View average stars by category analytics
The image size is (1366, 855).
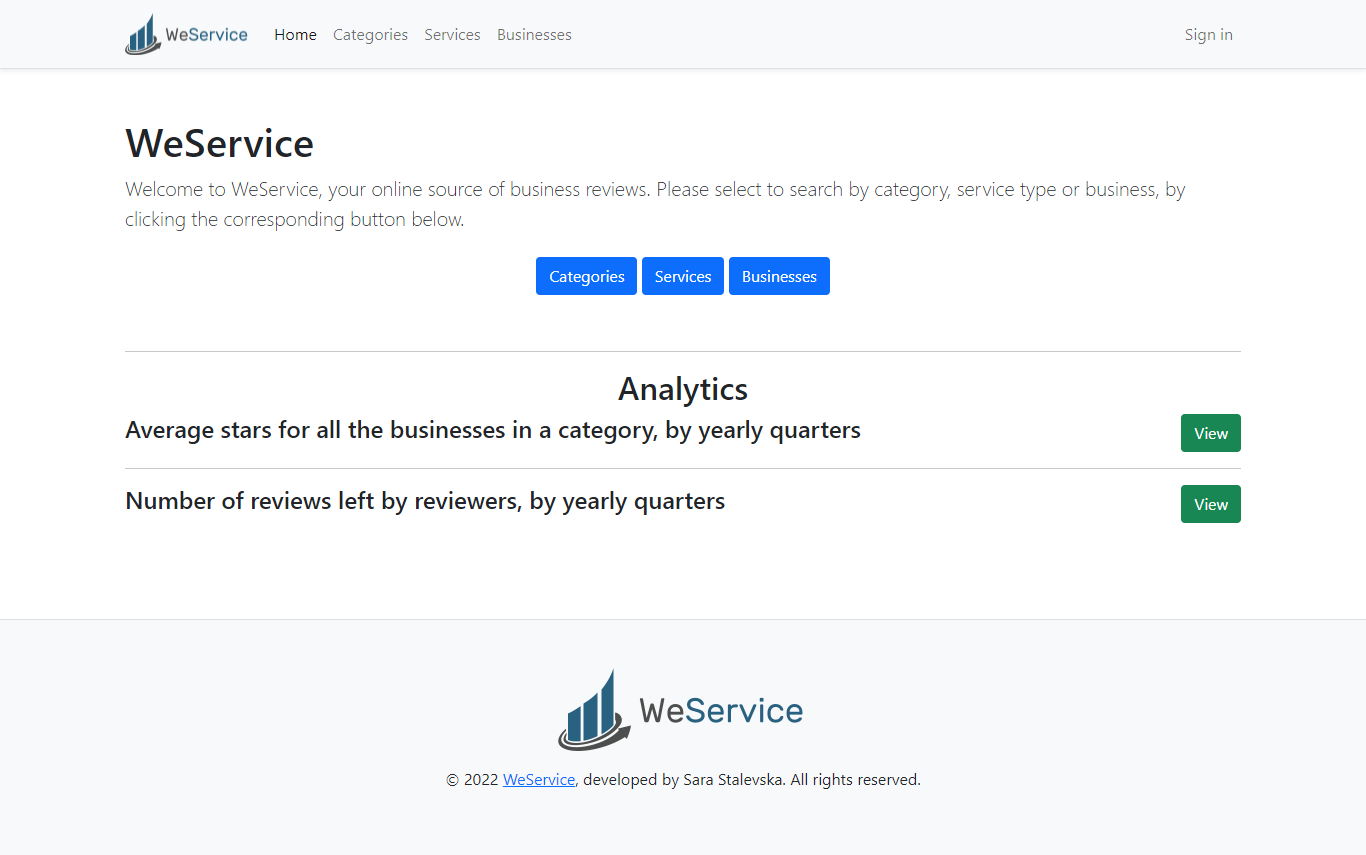pyautogui.click(x=1210, y=433)
